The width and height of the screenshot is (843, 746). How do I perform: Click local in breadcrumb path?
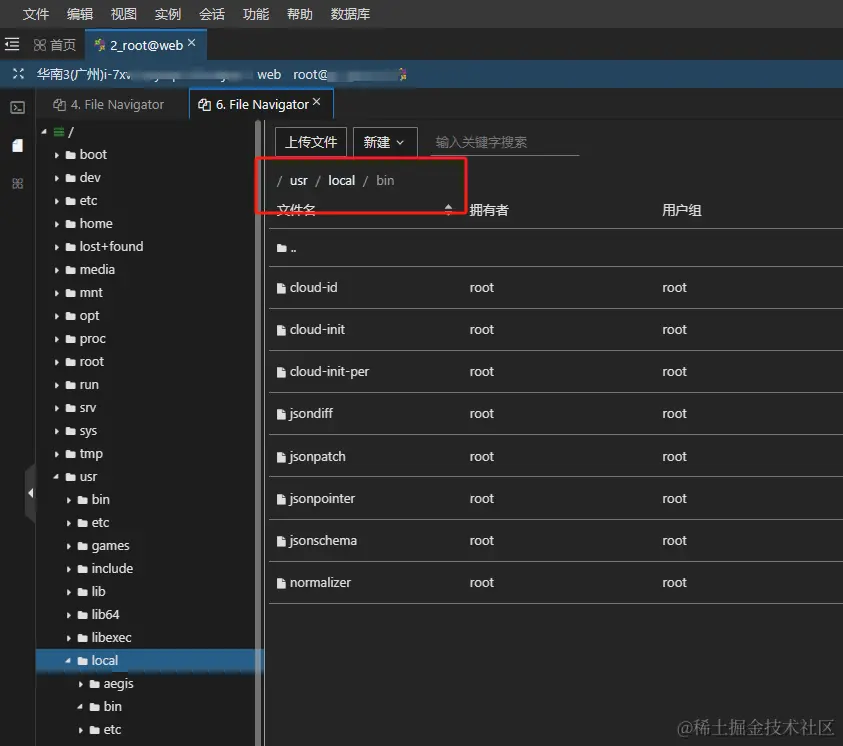[x=341, y=181]
